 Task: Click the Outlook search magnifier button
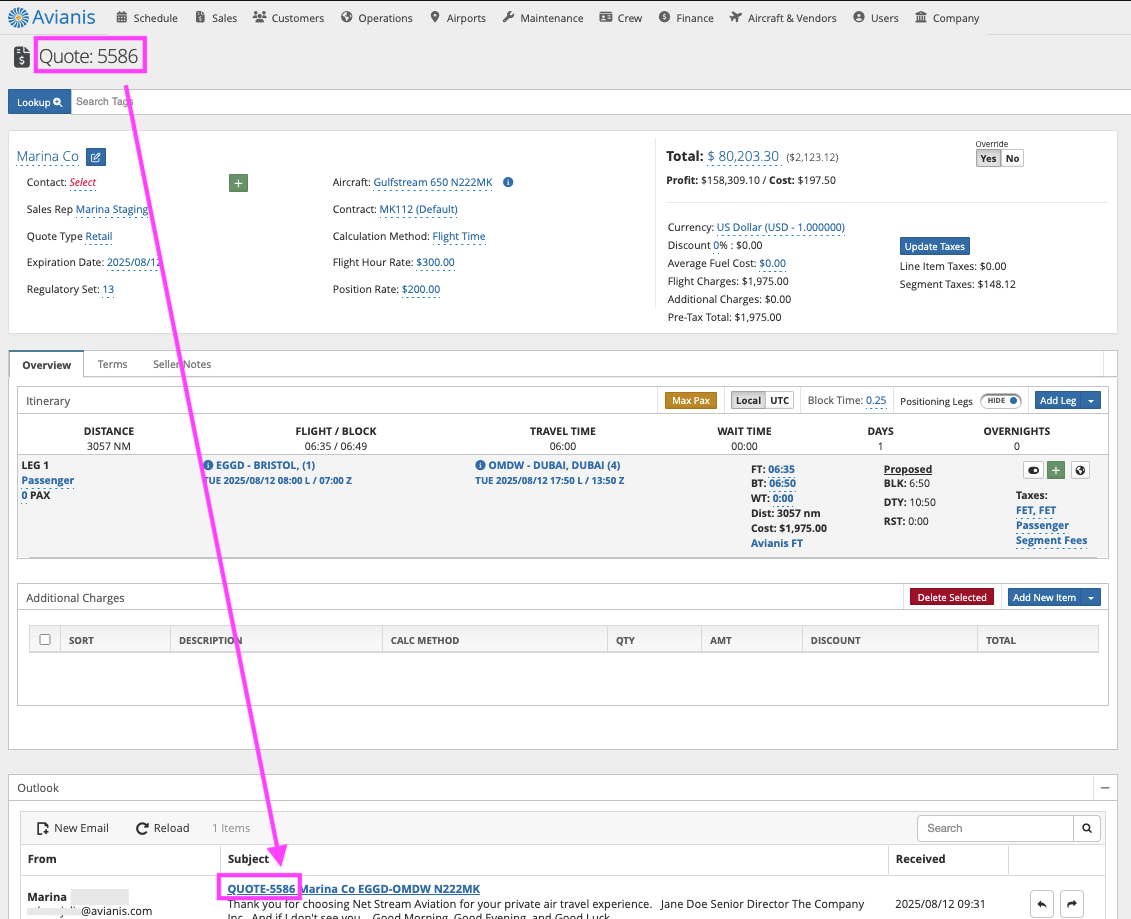(x=1086, y=828)
